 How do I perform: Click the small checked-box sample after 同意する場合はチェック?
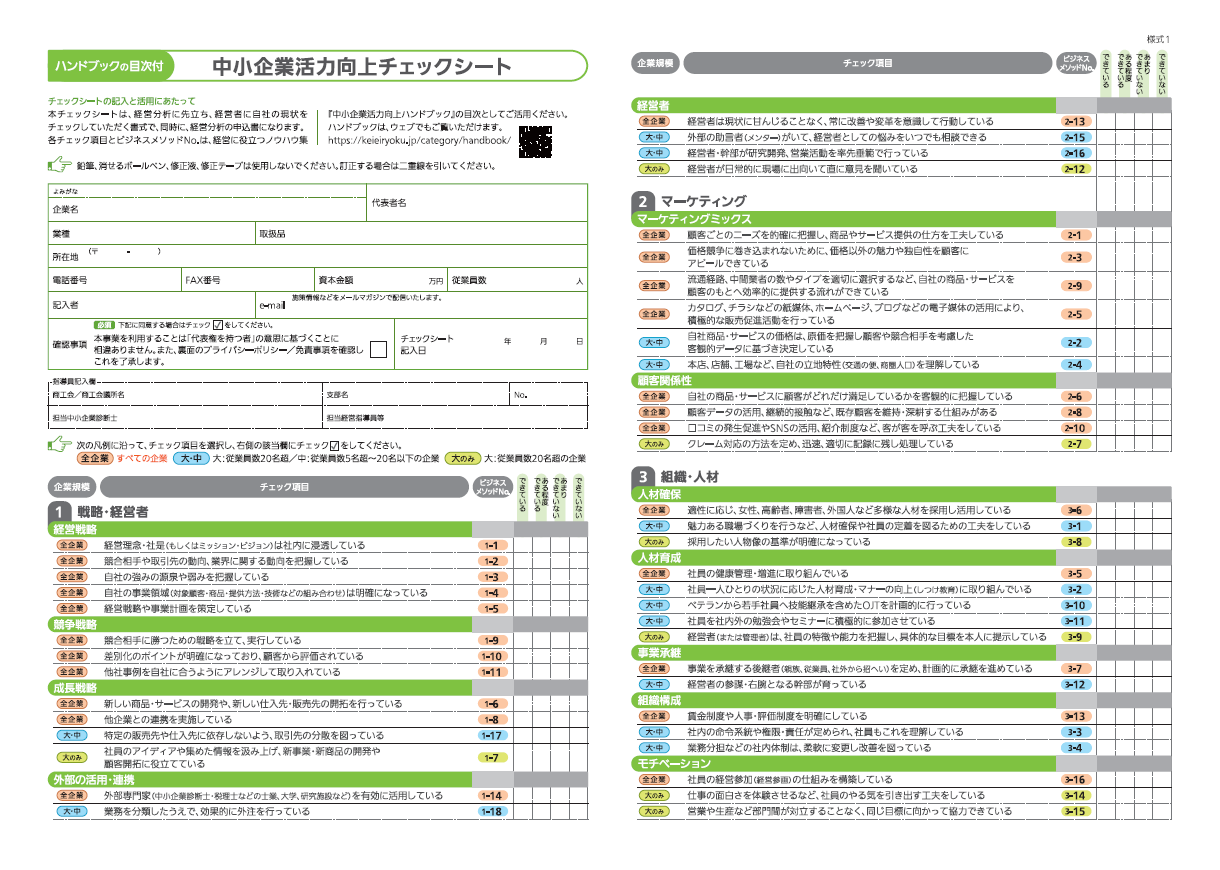click(217, 325)
